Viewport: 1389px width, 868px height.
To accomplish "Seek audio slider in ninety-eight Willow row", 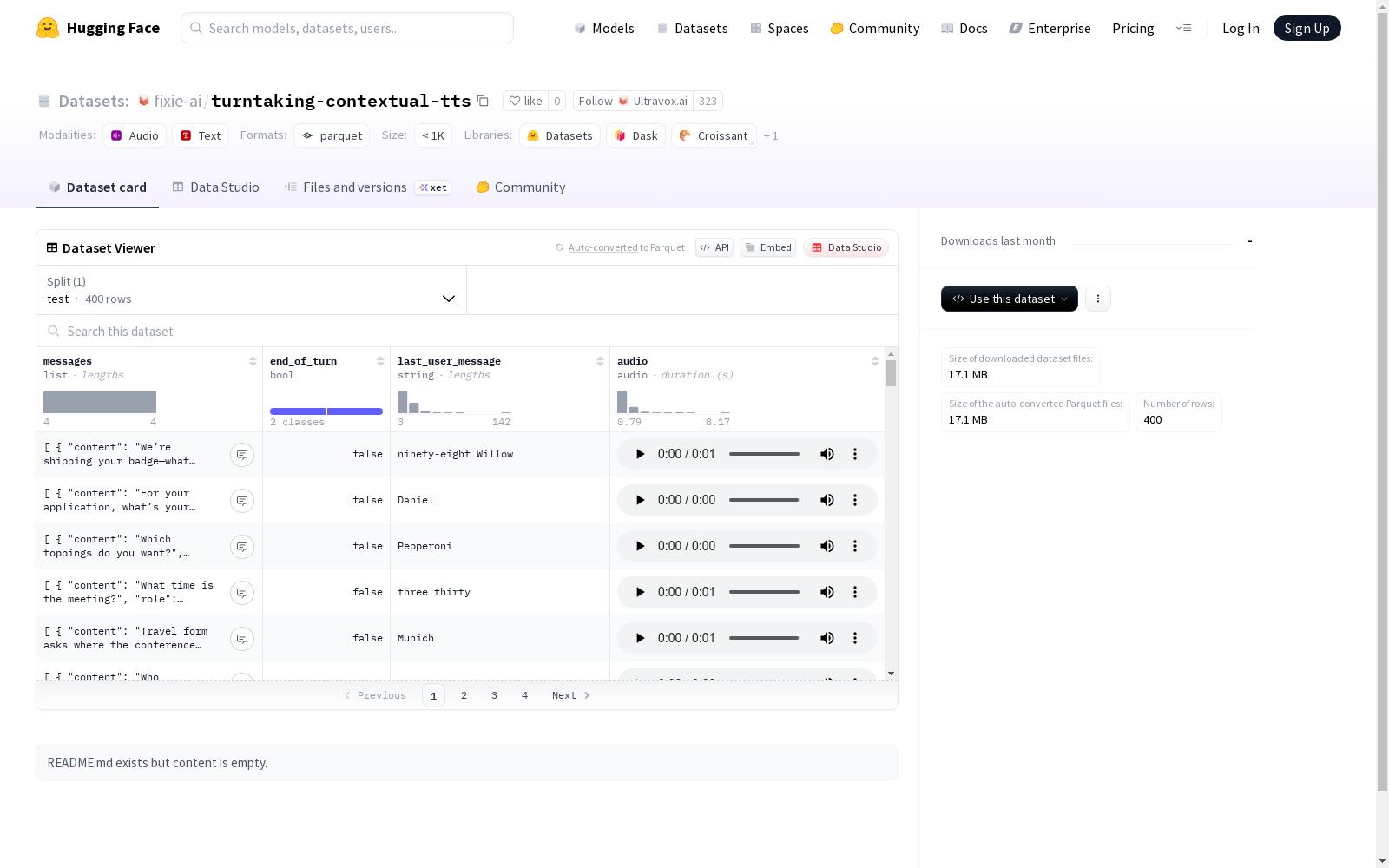I will click(x=764, y=454).
